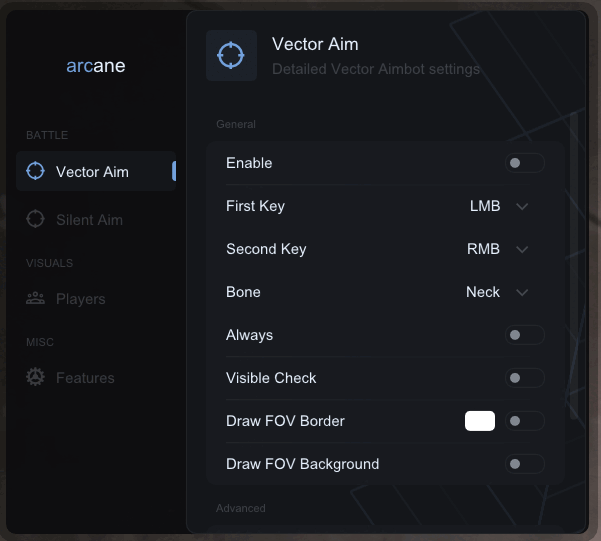Open the FOV Border white color swatch

tap(480, 421)
